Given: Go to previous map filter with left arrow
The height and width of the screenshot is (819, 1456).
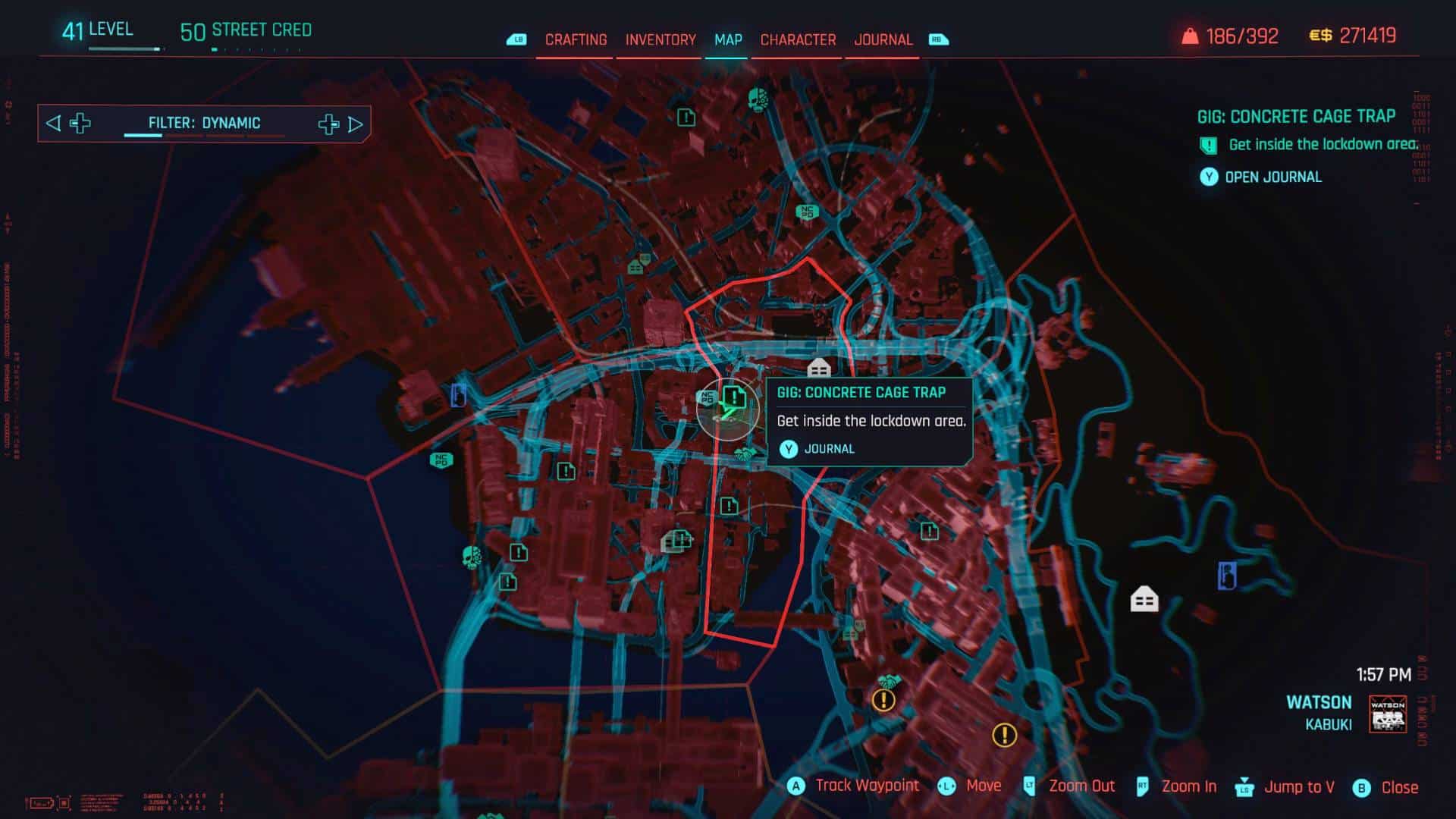Looking at the screenshot, I should point(53,123).
